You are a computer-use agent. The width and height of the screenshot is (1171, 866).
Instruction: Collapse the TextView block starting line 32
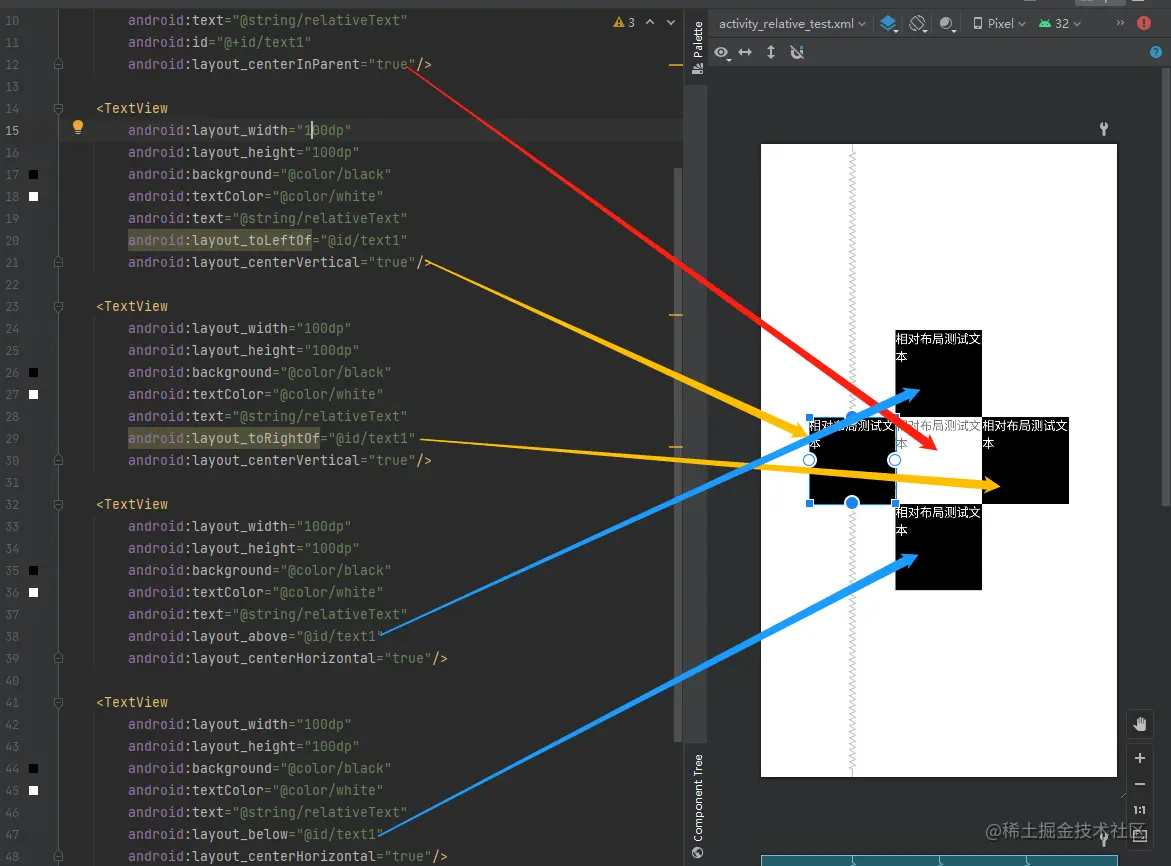(58, 505)
